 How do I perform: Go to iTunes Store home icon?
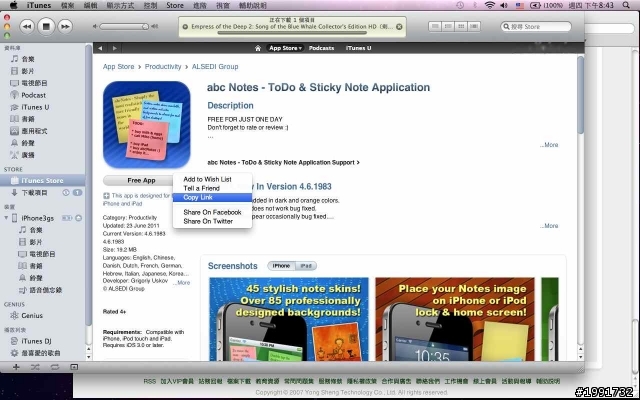pos(258,48)
